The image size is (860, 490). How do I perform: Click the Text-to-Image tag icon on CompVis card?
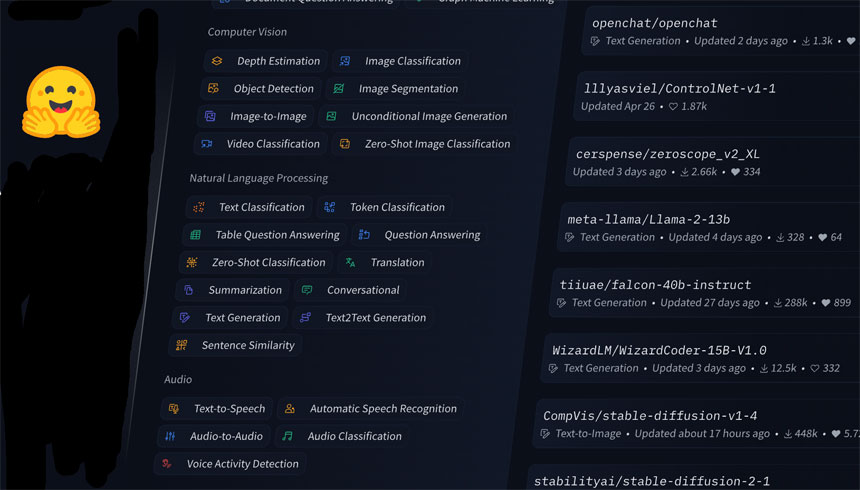coord(545,433)
